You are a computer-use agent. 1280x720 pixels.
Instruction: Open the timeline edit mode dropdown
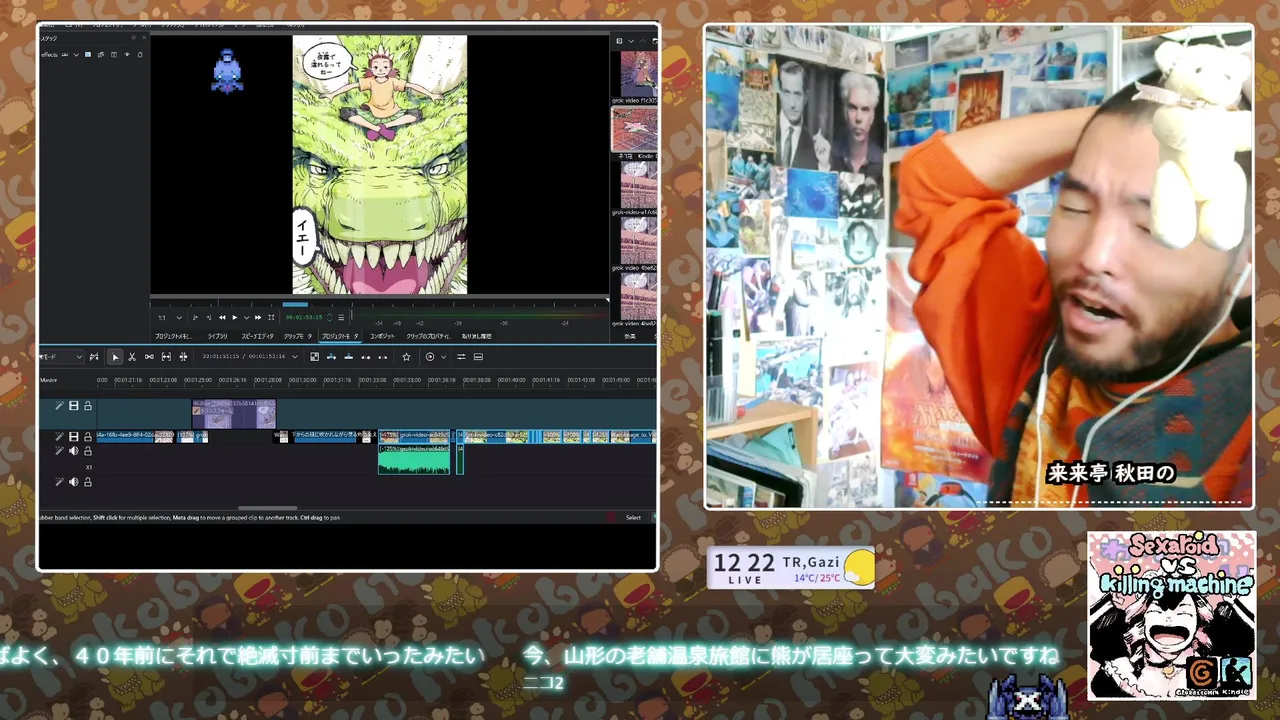click(60, 357)
